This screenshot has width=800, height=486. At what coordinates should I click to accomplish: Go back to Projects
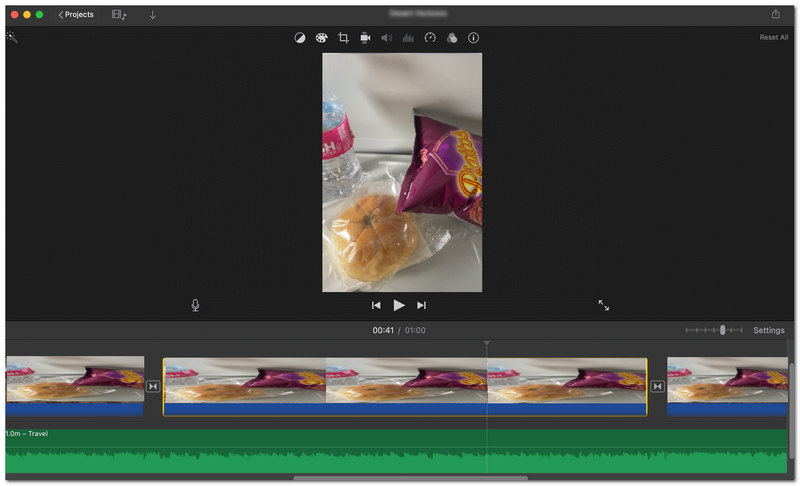pos(76,15)
